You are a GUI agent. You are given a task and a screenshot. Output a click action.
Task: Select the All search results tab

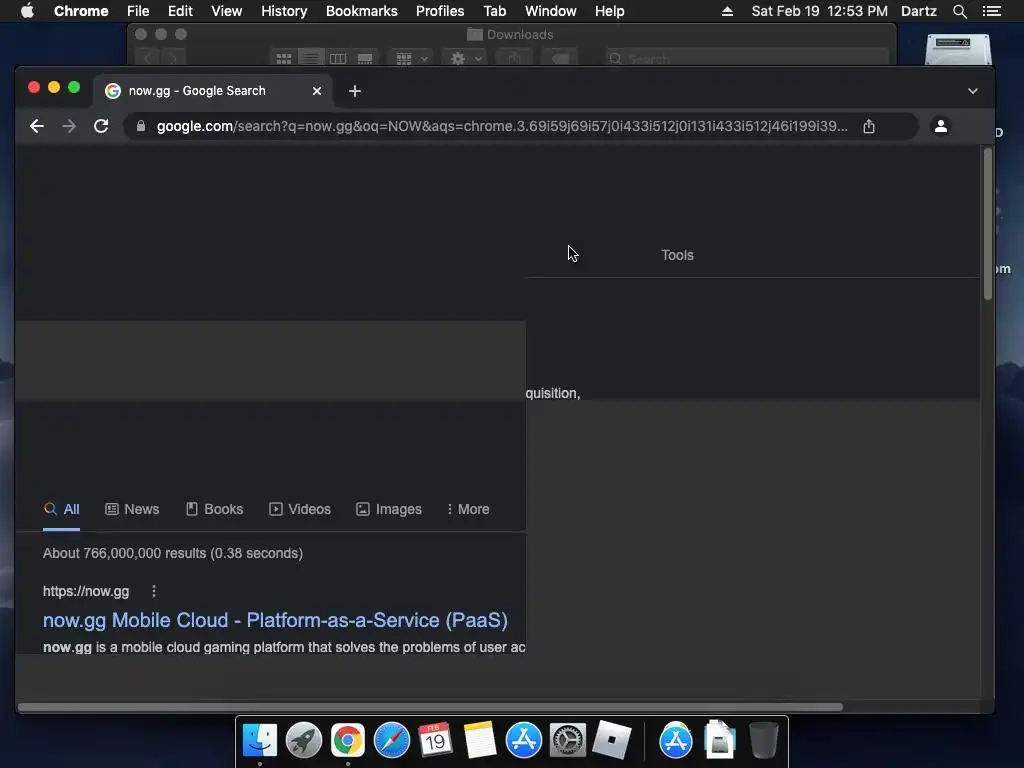point(61,509)
